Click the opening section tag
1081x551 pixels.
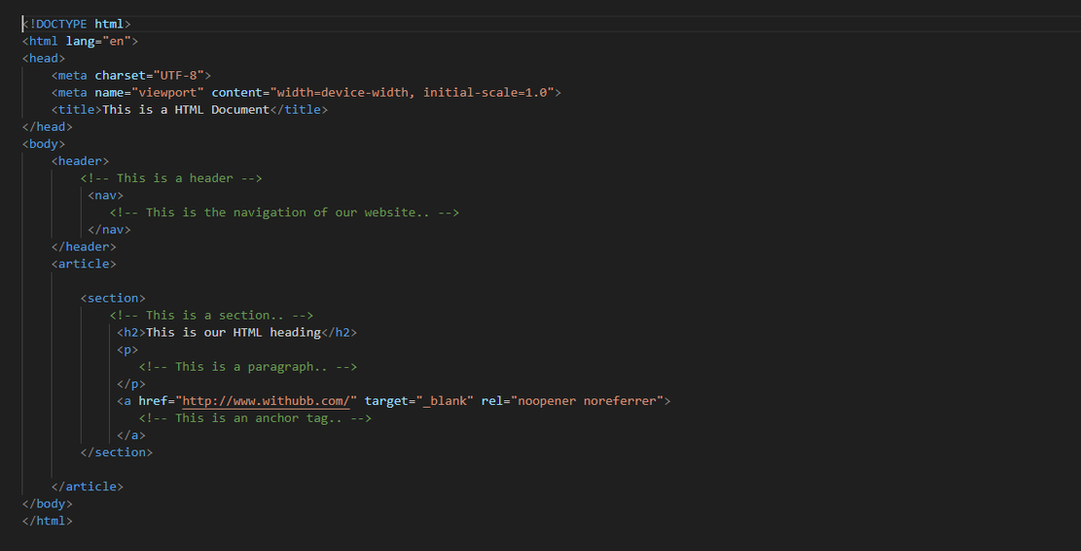(x=113, y=298)
